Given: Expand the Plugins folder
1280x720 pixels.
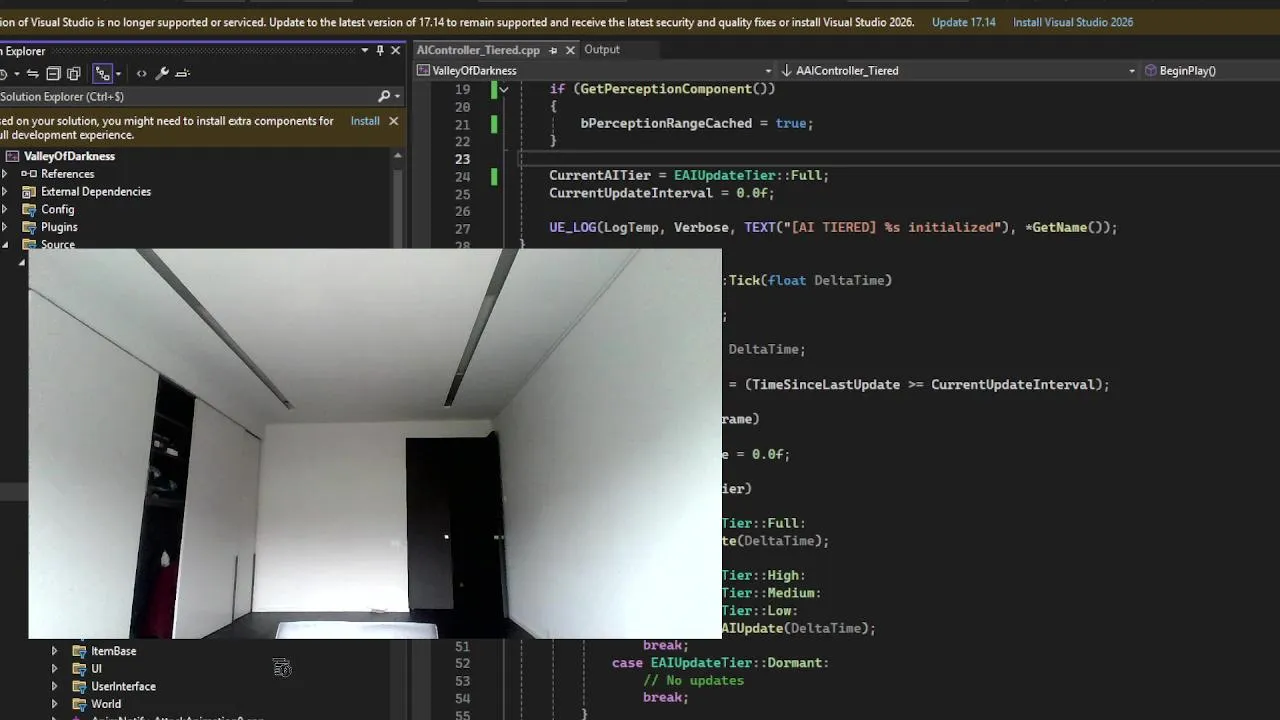Looking at the screenshot, I should click(x=5, y=227).
